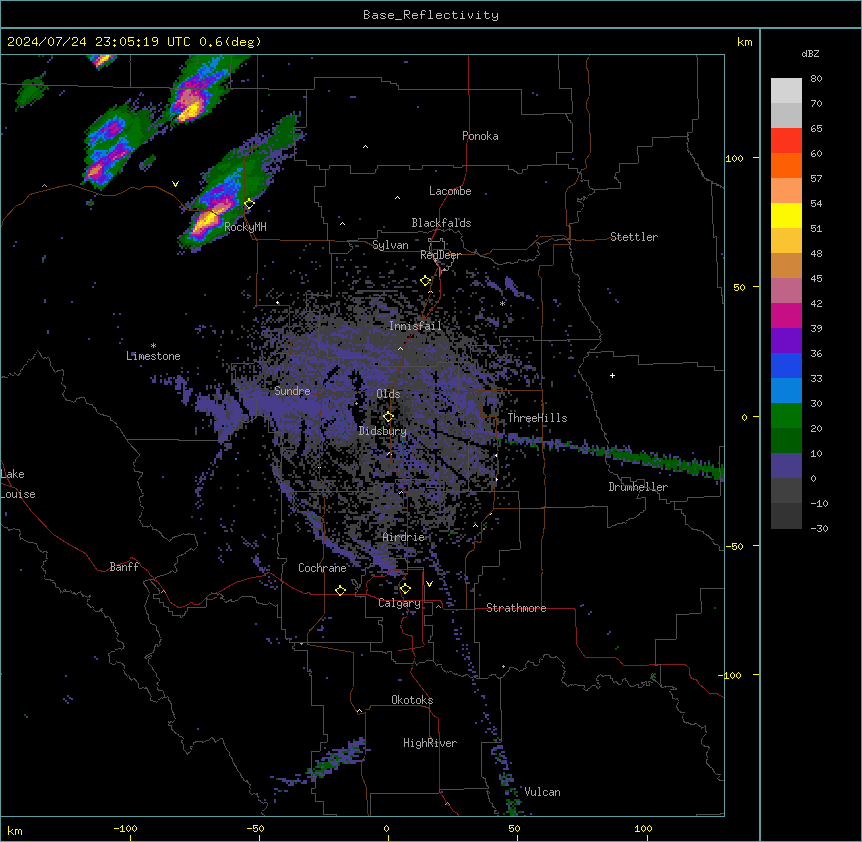The image size is (862, 842).
Task: Click the Blackfalds label
Action: tap(441, 223)
